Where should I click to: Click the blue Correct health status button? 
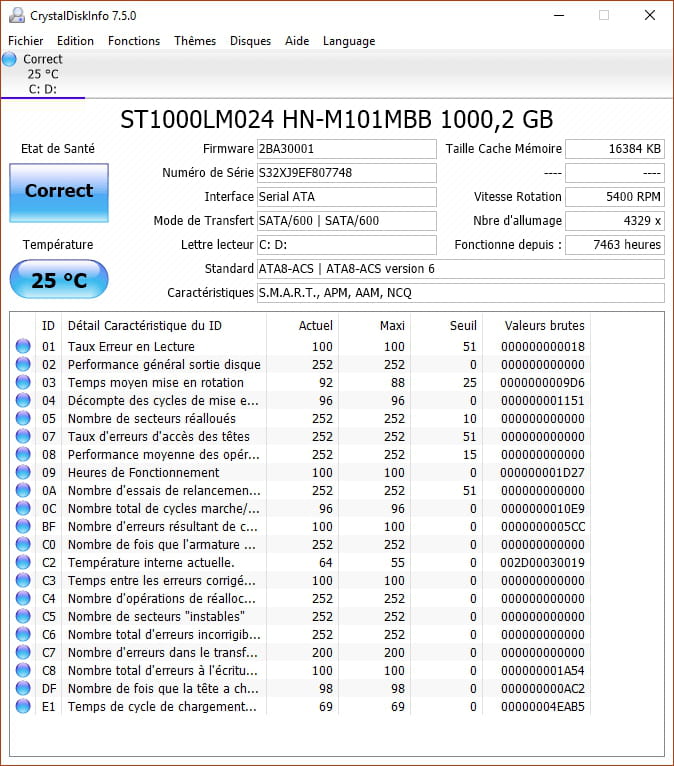(59, 193)
